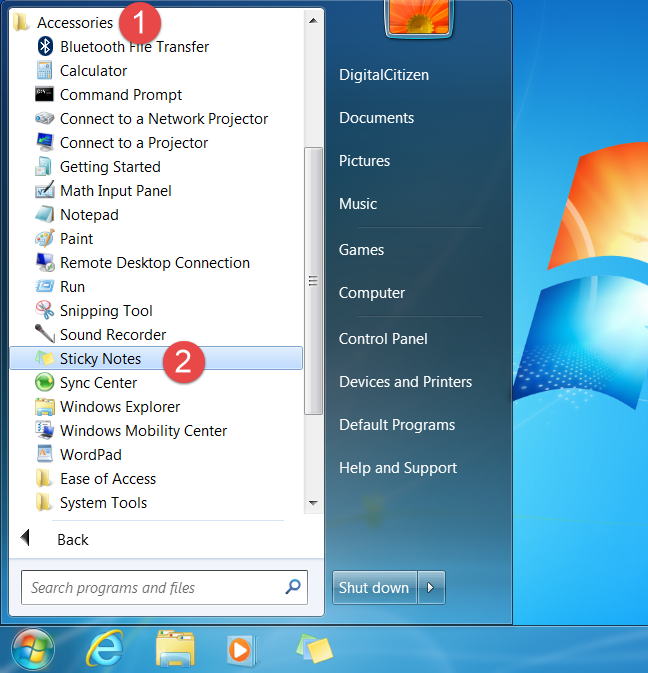Click the Snipping Tool label
The width and height of the screenshot is (648, 673).
[x=106, y=311]
